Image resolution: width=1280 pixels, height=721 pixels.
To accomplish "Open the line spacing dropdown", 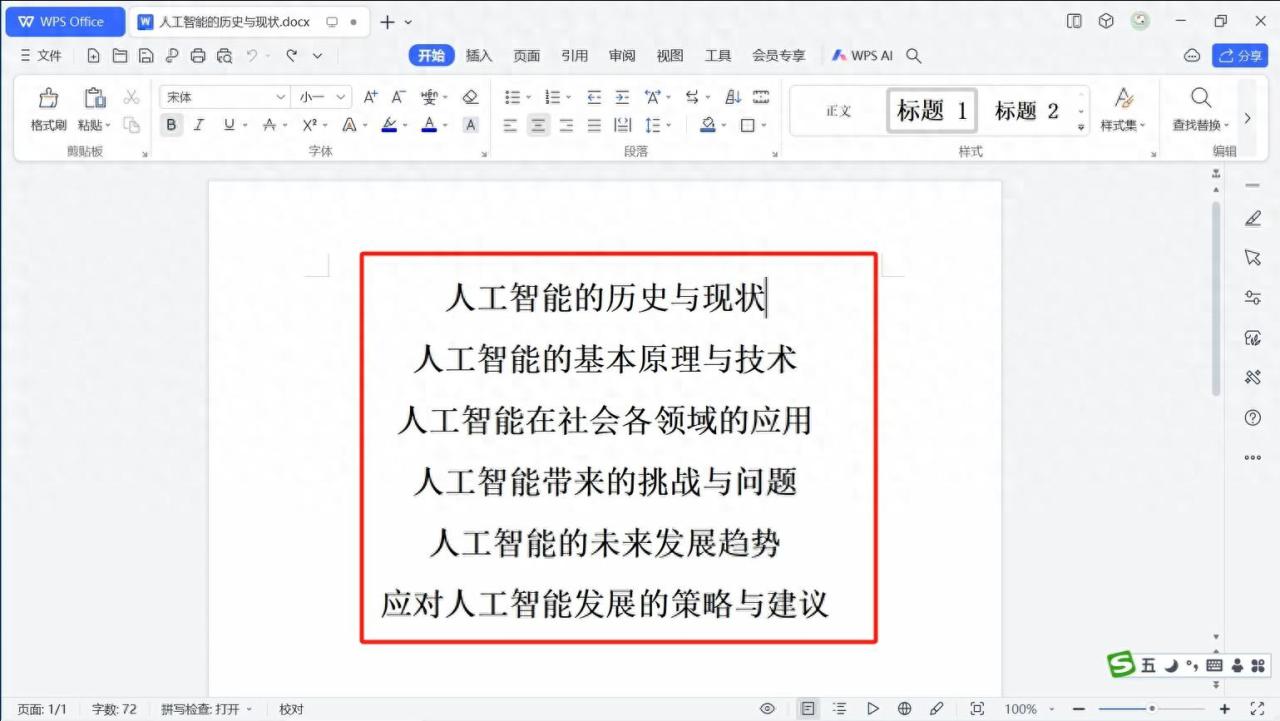I will point(669,125).
